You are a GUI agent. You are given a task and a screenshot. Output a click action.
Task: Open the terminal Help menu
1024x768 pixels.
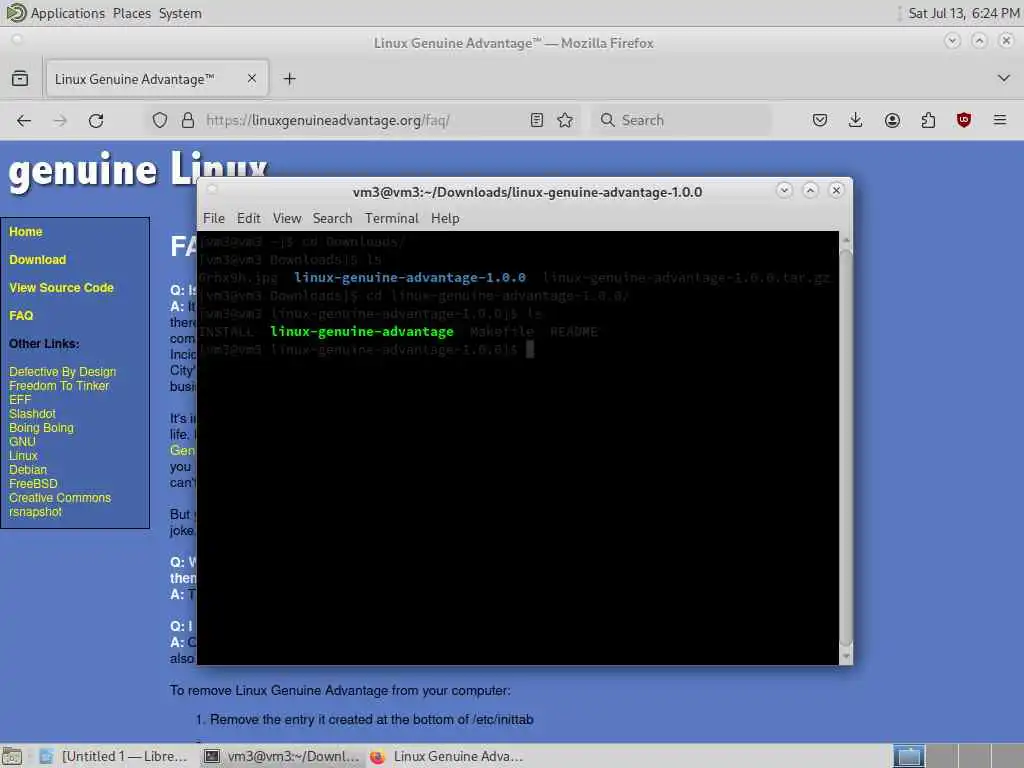(x=445, y=218)
